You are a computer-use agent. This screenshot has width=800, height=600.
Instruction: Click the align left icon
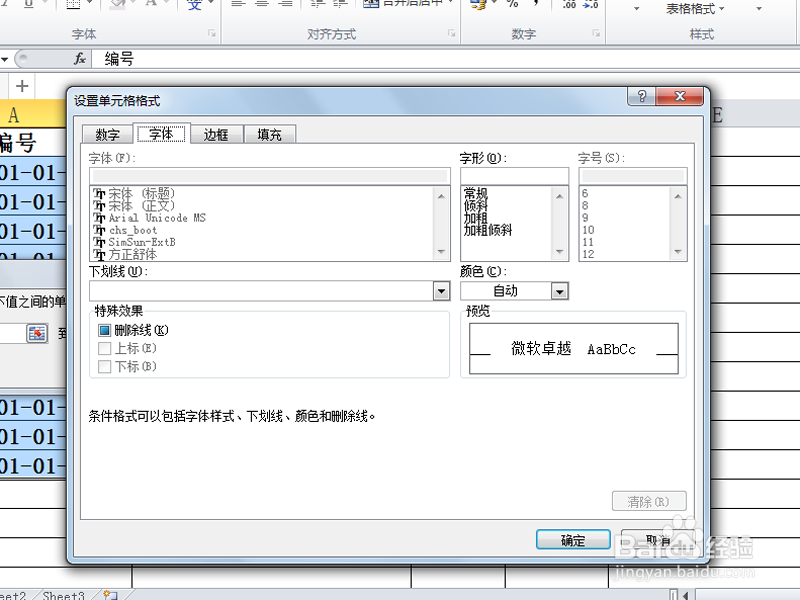point(238,4)
